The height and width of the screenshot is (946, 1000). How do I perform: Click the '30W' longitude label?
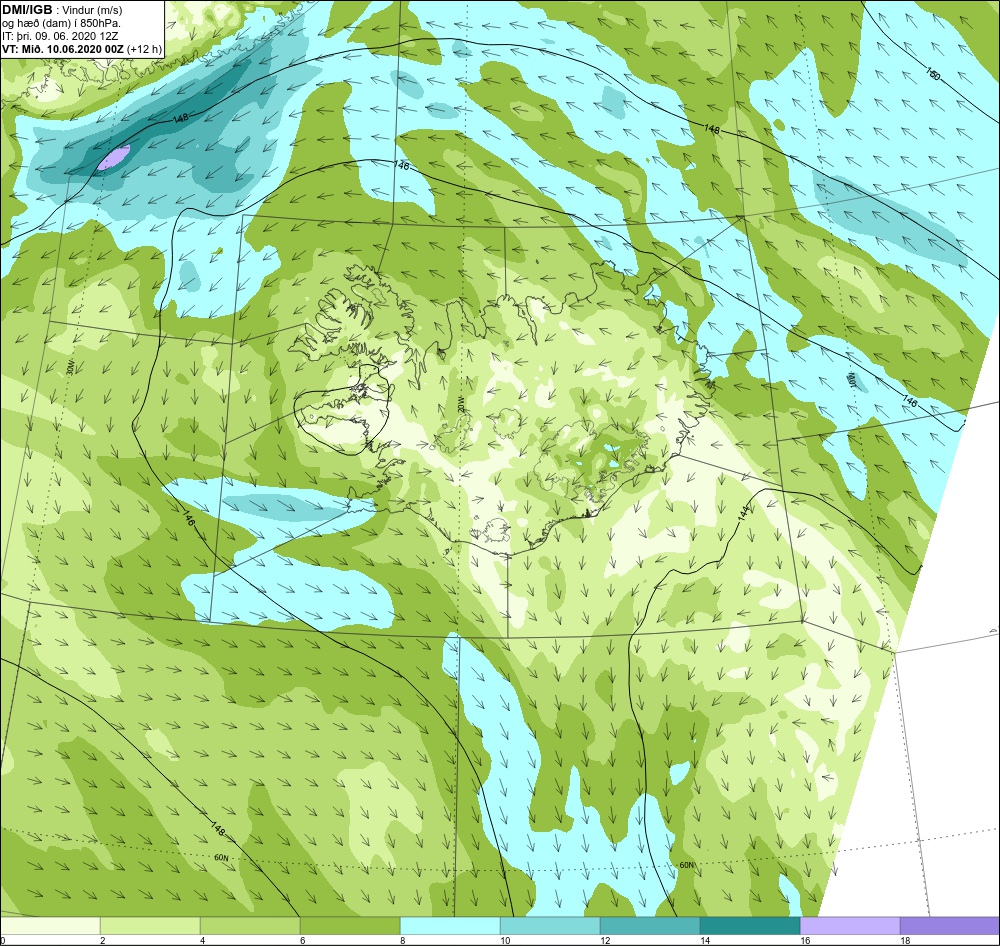pos(70,366)
